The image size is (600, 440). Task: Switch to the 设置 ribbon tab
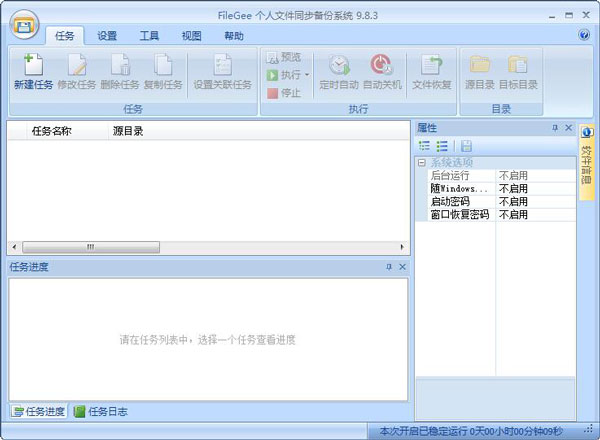[x=107, y=36]
